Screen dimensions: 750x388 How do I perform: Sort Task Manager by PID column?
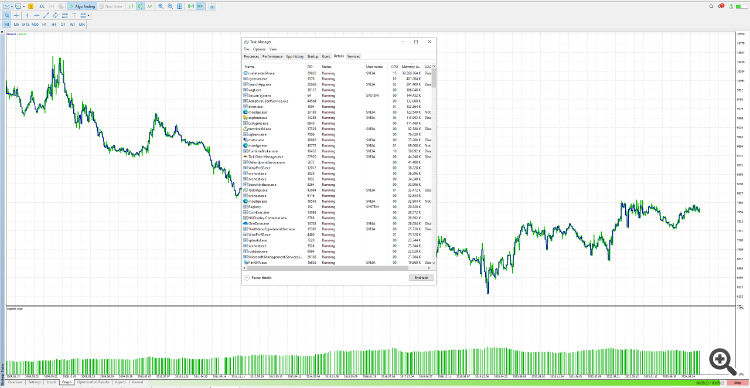(313, 67)
